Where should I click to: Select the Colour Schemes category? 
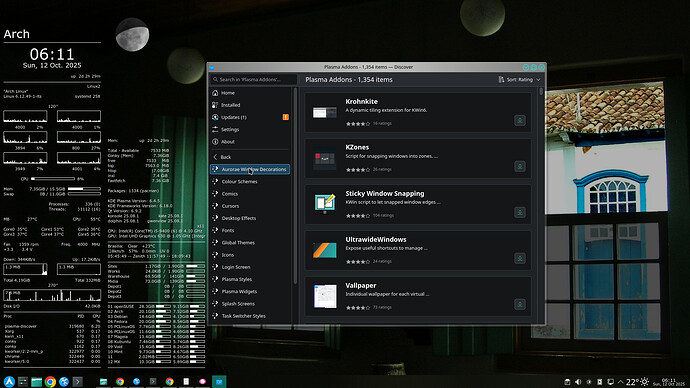point(250,182)
